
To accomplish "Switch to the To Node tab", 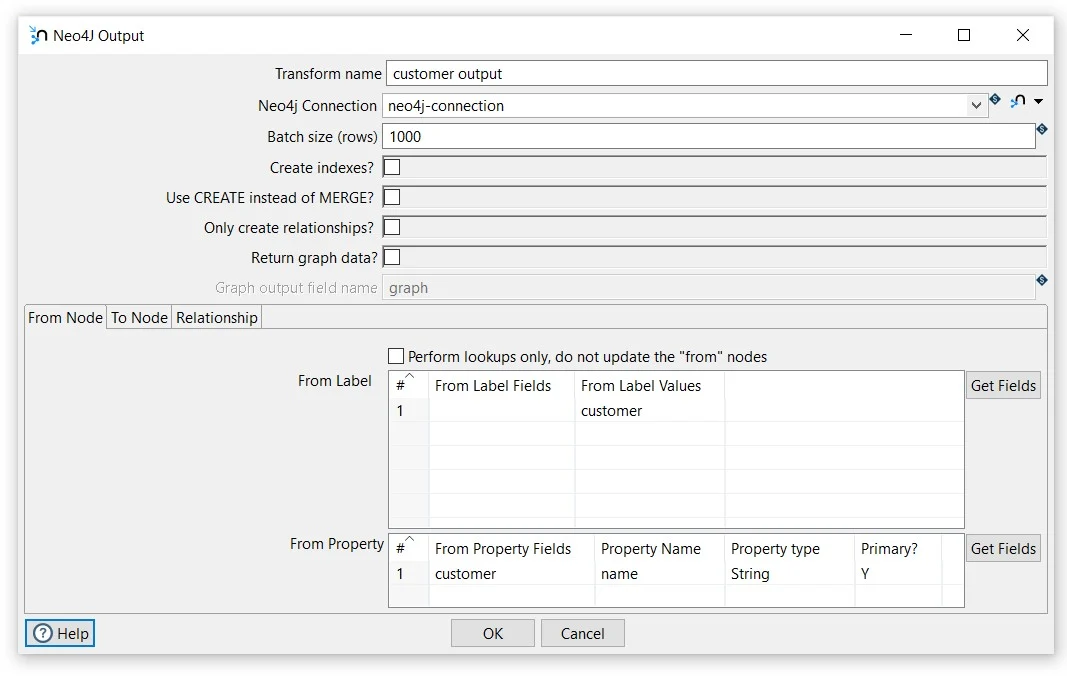I will click(x=139, y=317).
